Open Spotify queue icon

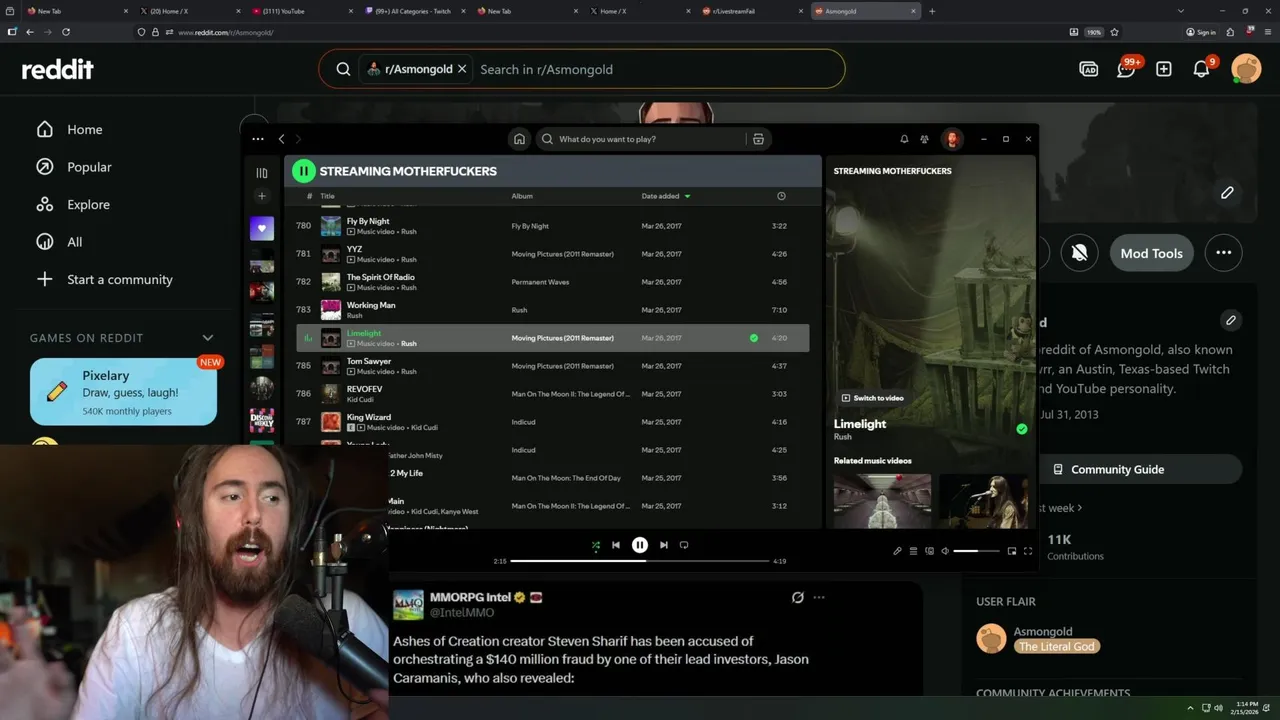click(913, 551)
